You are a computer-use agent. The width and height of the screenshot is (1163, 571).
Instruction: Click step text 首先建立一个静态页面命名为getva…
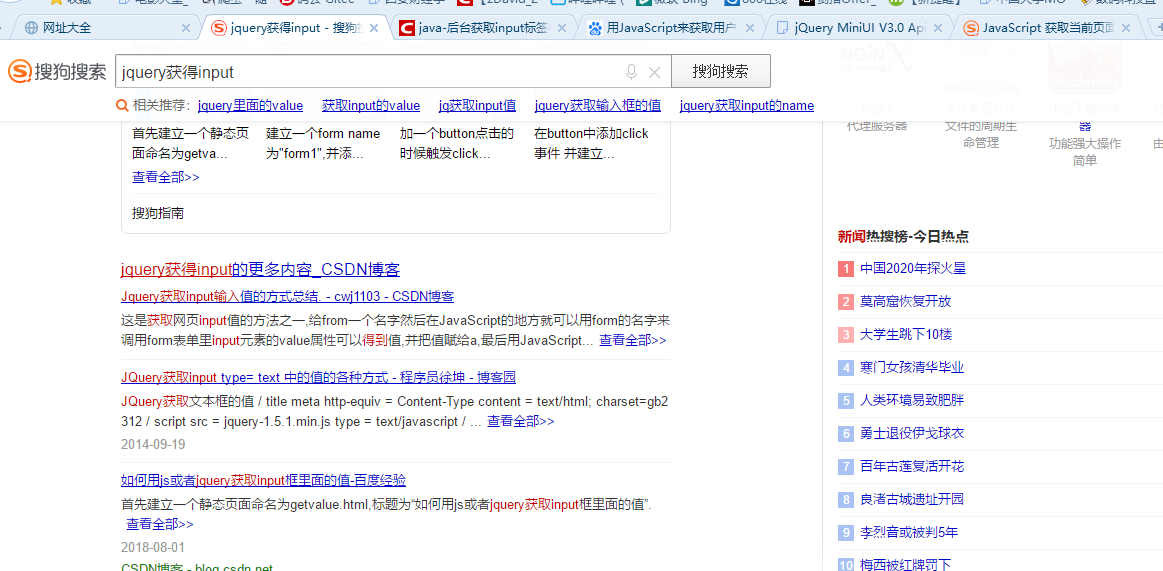pos(190,144)
